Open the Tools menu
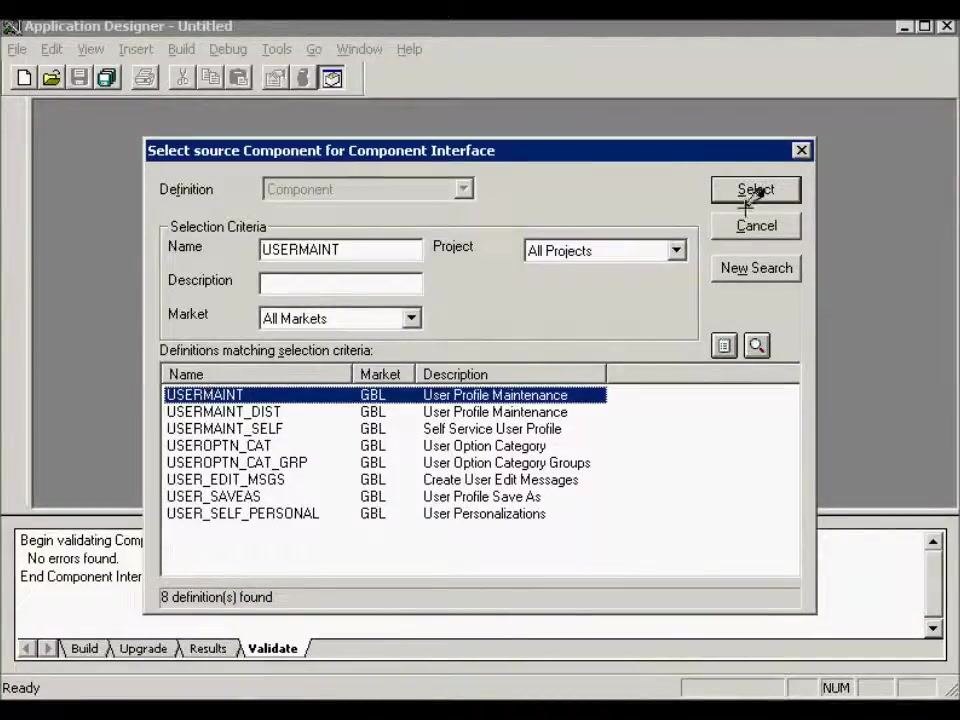Image resolution: width=960 pixels, height=720 pixels. 277,49
